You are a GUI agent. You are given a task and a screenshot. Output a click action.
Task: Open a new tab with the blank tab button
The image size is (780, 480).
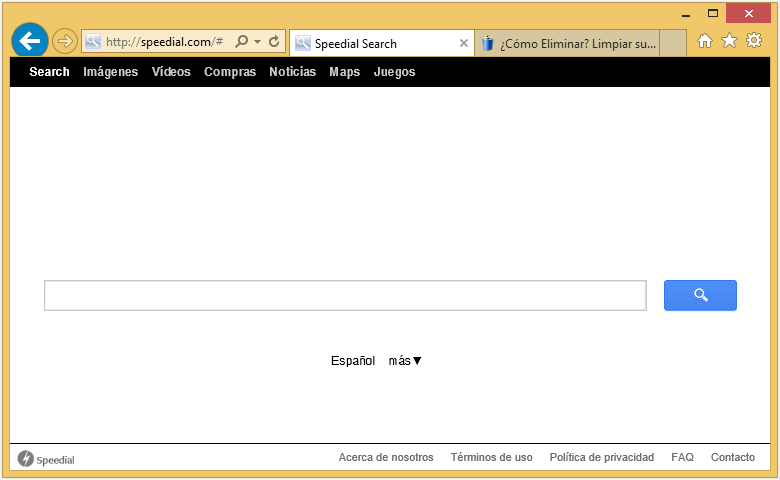pyautogui.click(x=673, y=43)
